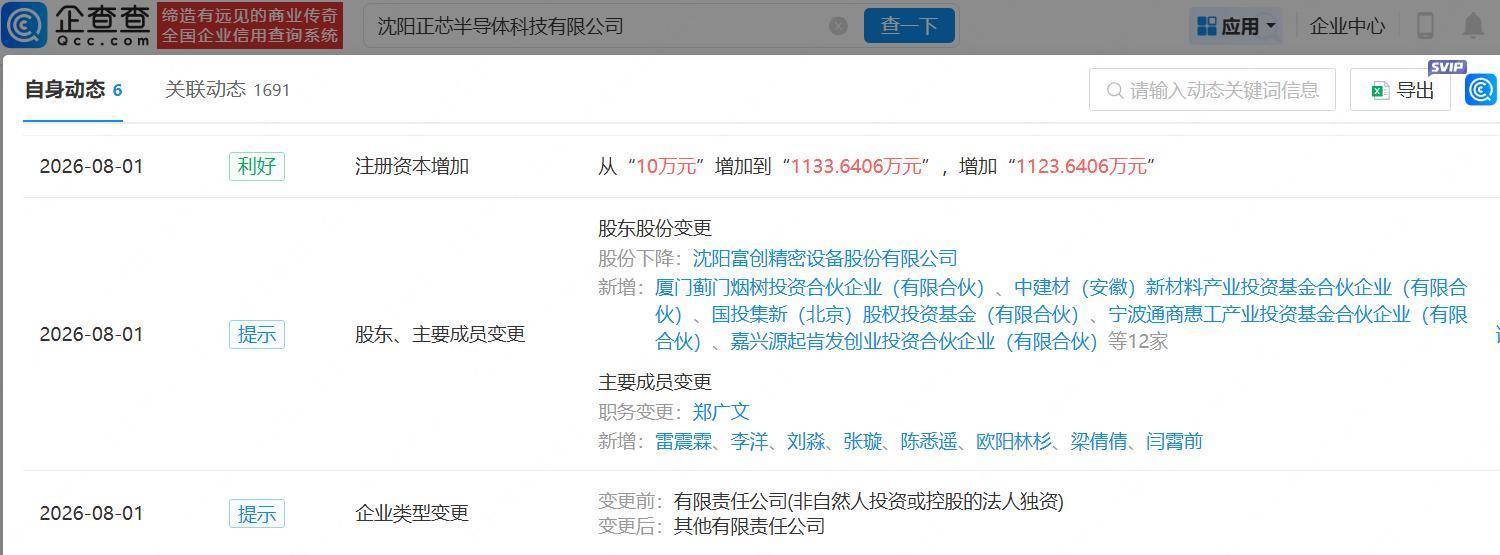Screen dimensions: 1500x555
Task: Click the 导出 export button
Action: point(1400,90)
